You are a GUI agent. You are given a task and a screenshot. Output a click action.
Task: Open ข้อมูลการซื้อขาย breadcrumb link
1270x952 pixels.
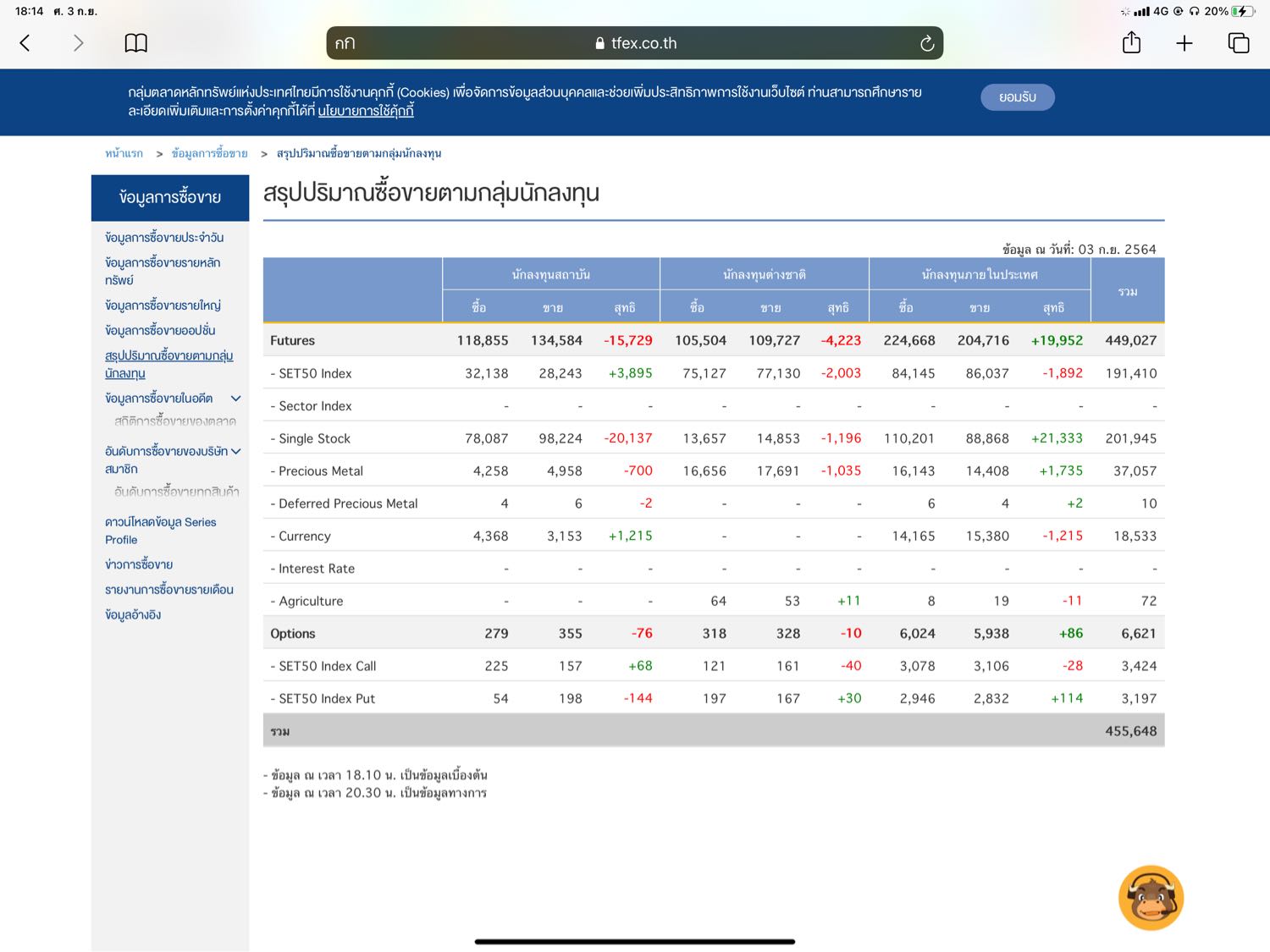pos(209,153)
